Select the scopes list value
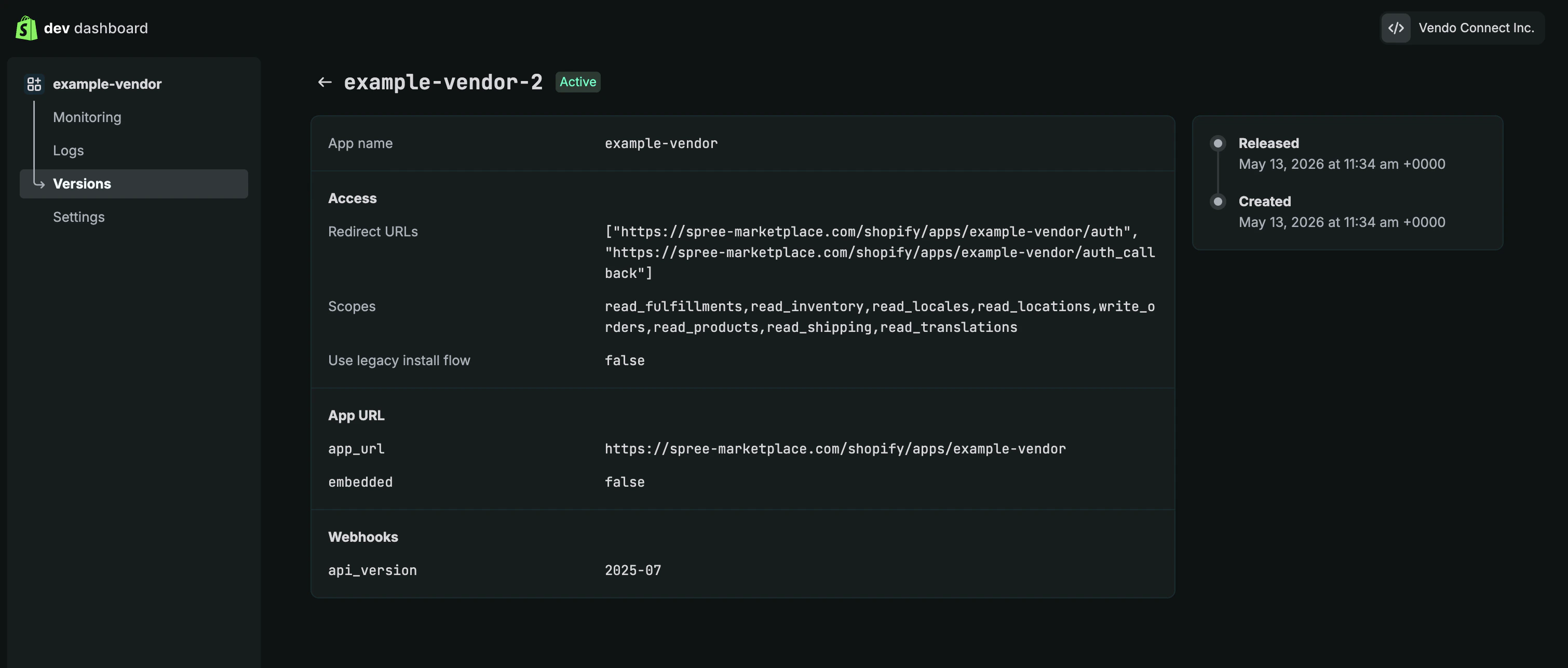This screenshot has width=1568, height=668. pyautogui.click(x=880, y=317)
